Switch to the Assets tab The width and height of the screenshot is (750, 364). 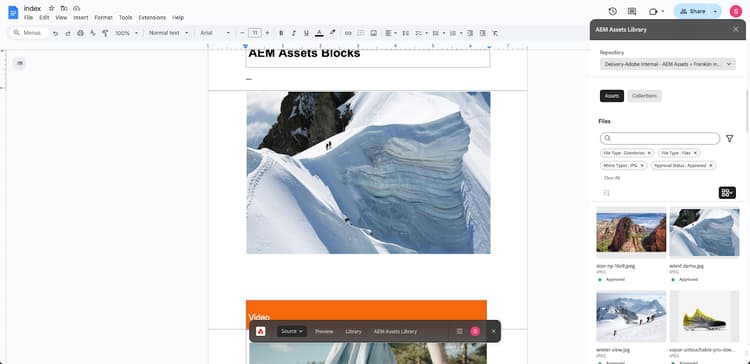[612, 96]
